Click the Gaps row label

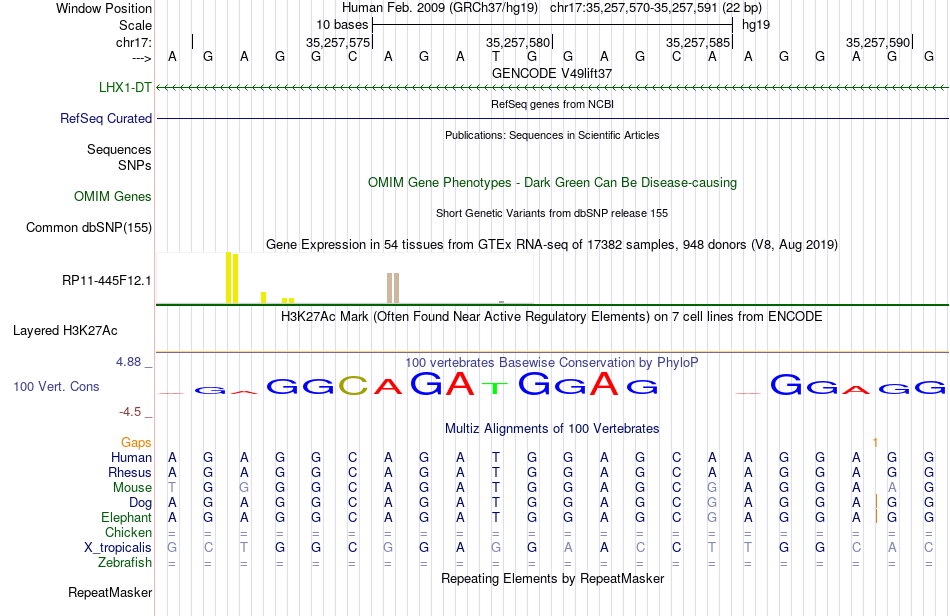pyautogui.click(x=136, y=443)
